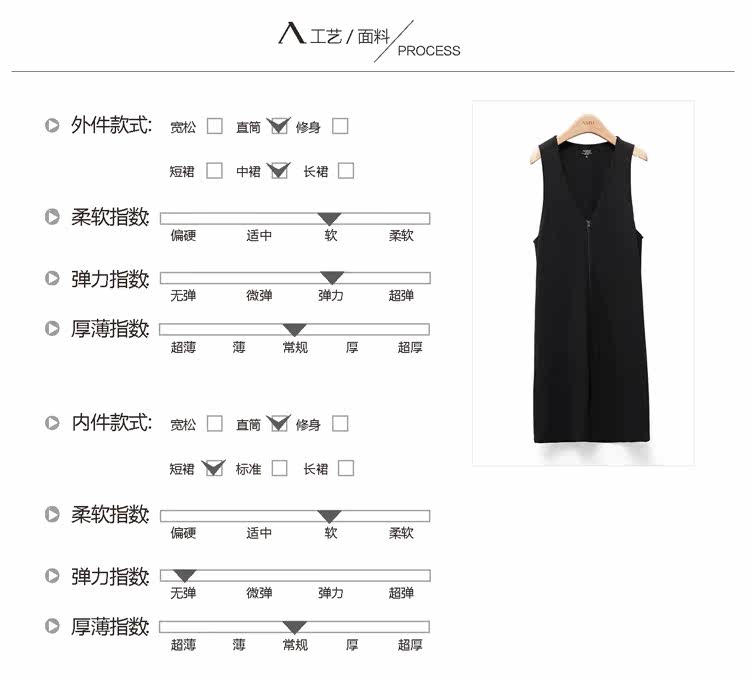Tick the 长裙 checkbox in outer style

coord(346,171)
